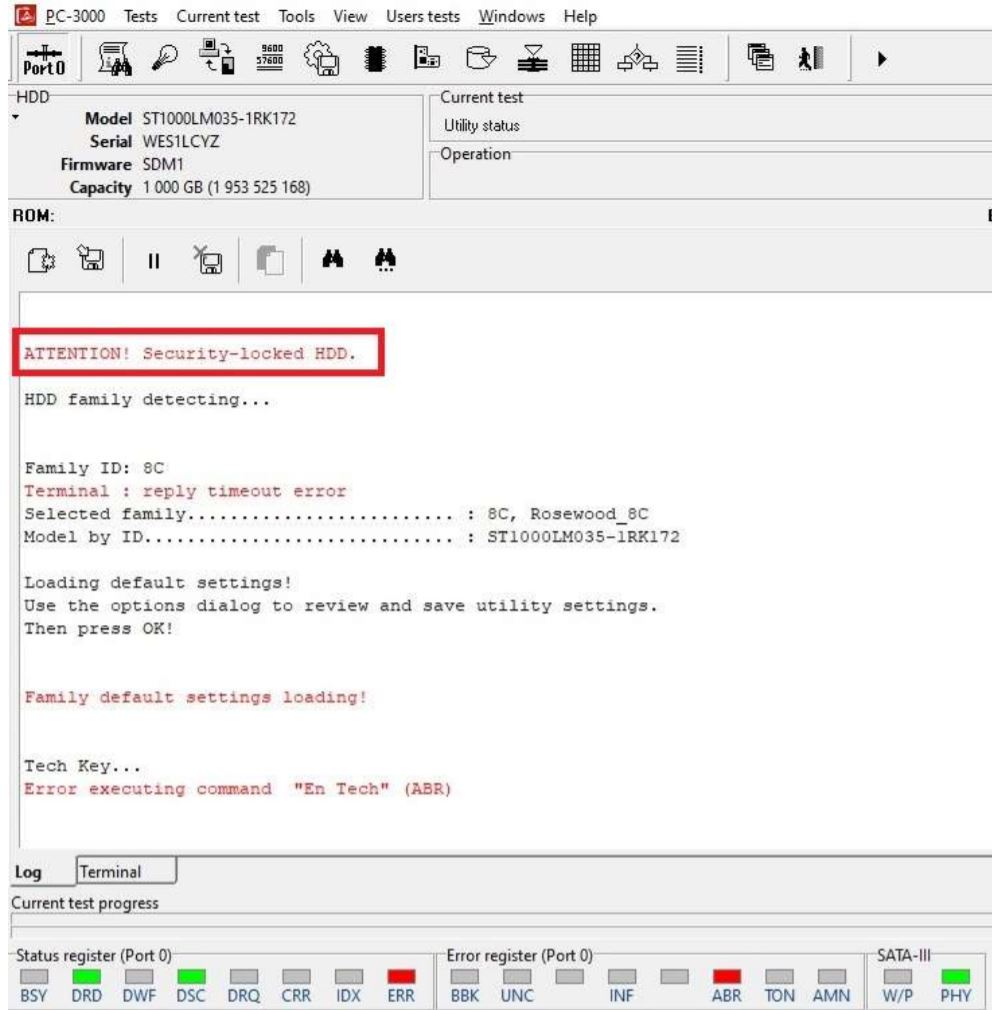This screenshot has width=992, height=1010.
Task: Open the search-in-log icon with binoculars
Action: tap(115, 59)
